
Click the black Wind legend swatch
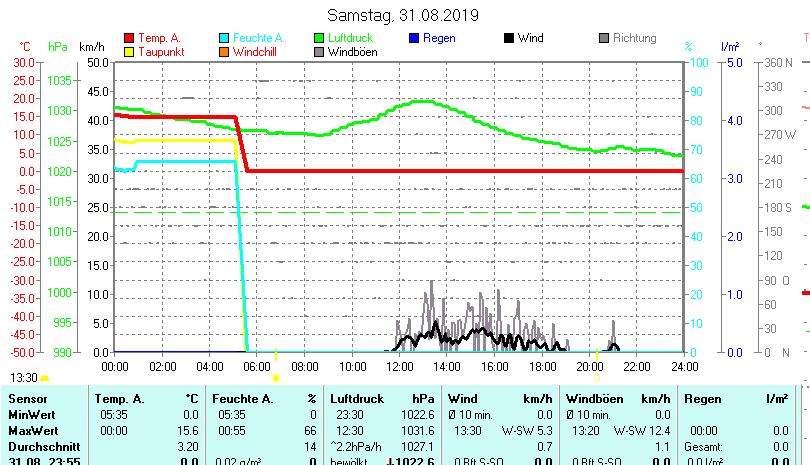pos(508,38)
